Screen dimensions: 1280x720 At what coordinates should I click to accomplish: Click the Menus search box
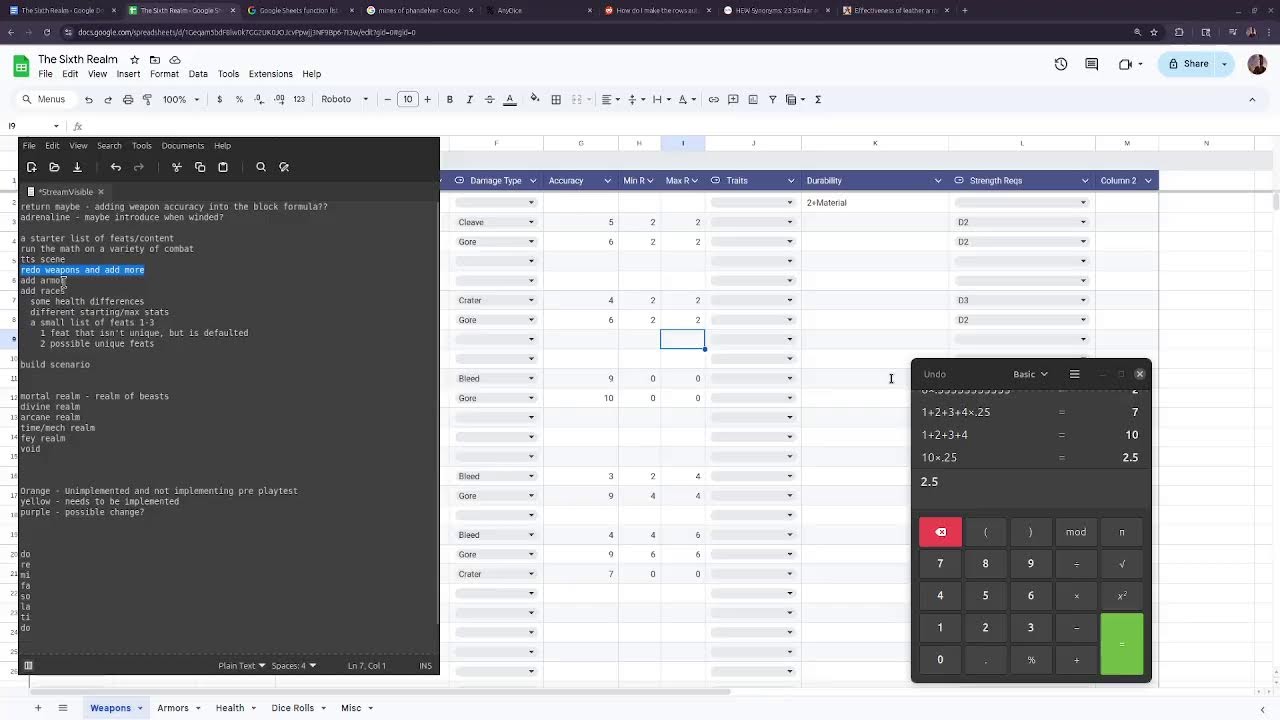pos(44,99)
